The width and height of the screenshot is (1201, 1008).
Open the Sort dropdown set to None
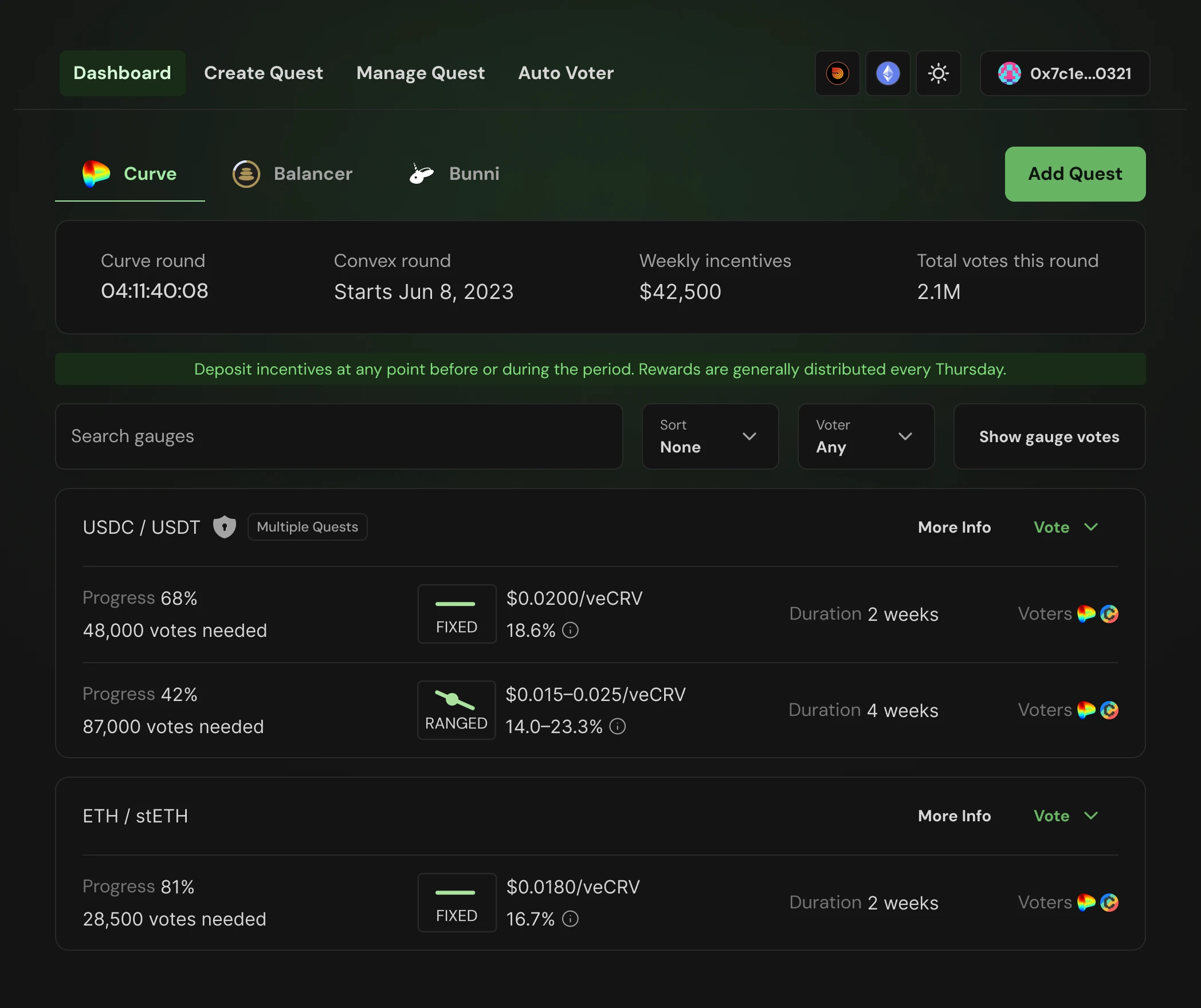pos(710,436)
